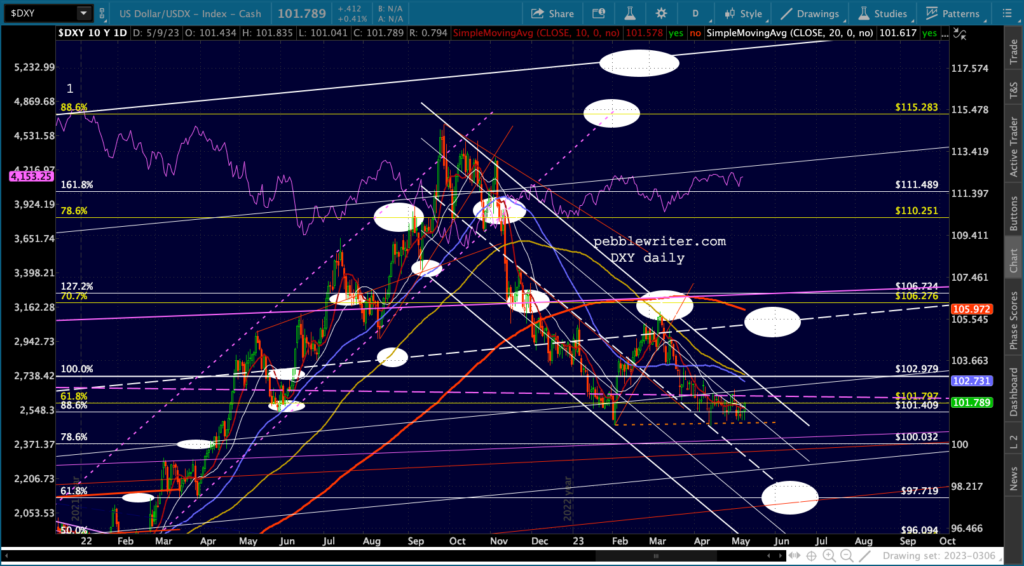This screenshot has width=1024, height=566.
Task: Click the zoom out magnifier icon
Action: click(846, 556)
